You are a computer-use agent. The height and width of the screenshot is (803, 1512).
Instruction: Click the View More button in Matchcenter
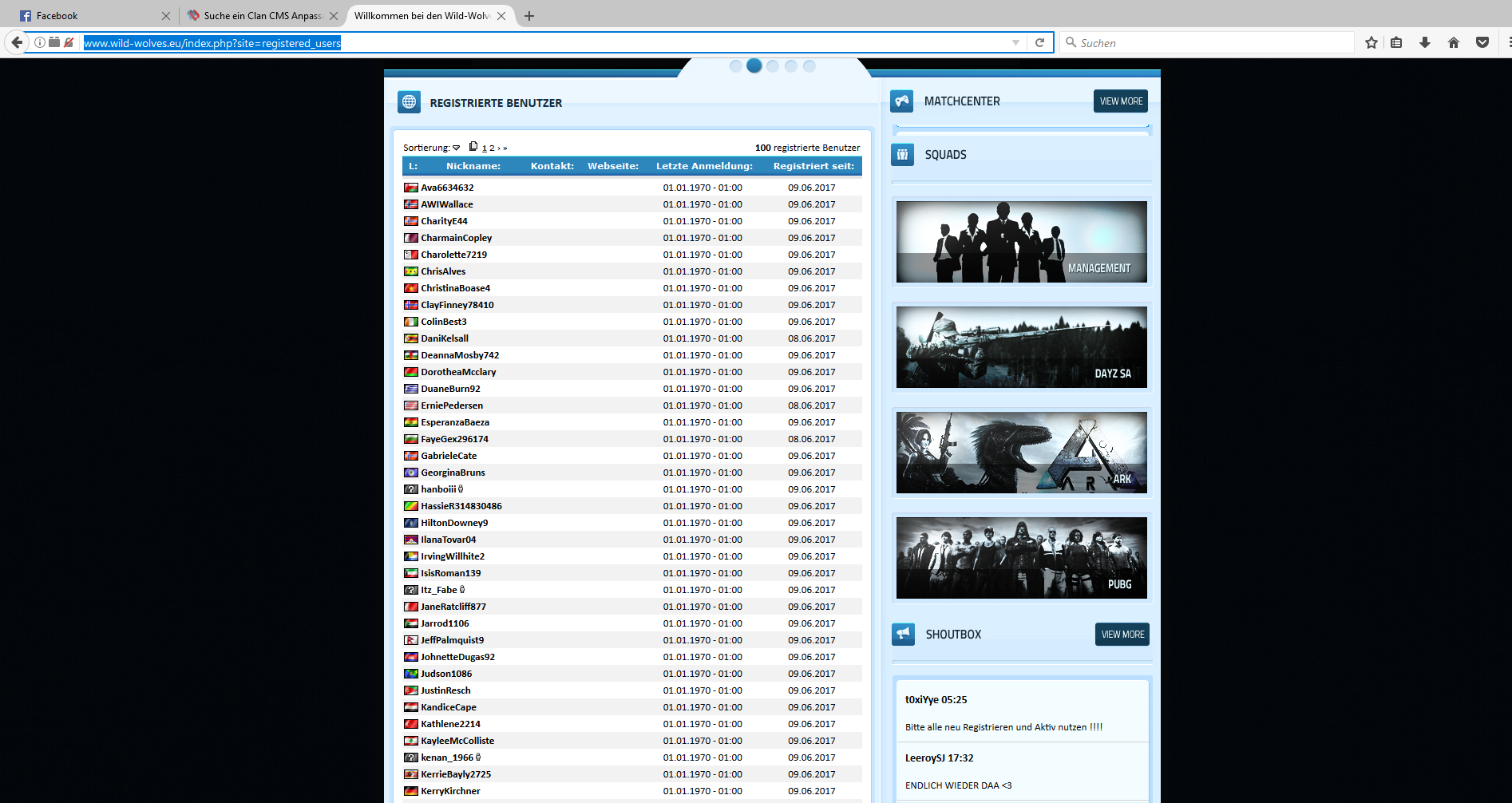click(x=1121, y=101)
